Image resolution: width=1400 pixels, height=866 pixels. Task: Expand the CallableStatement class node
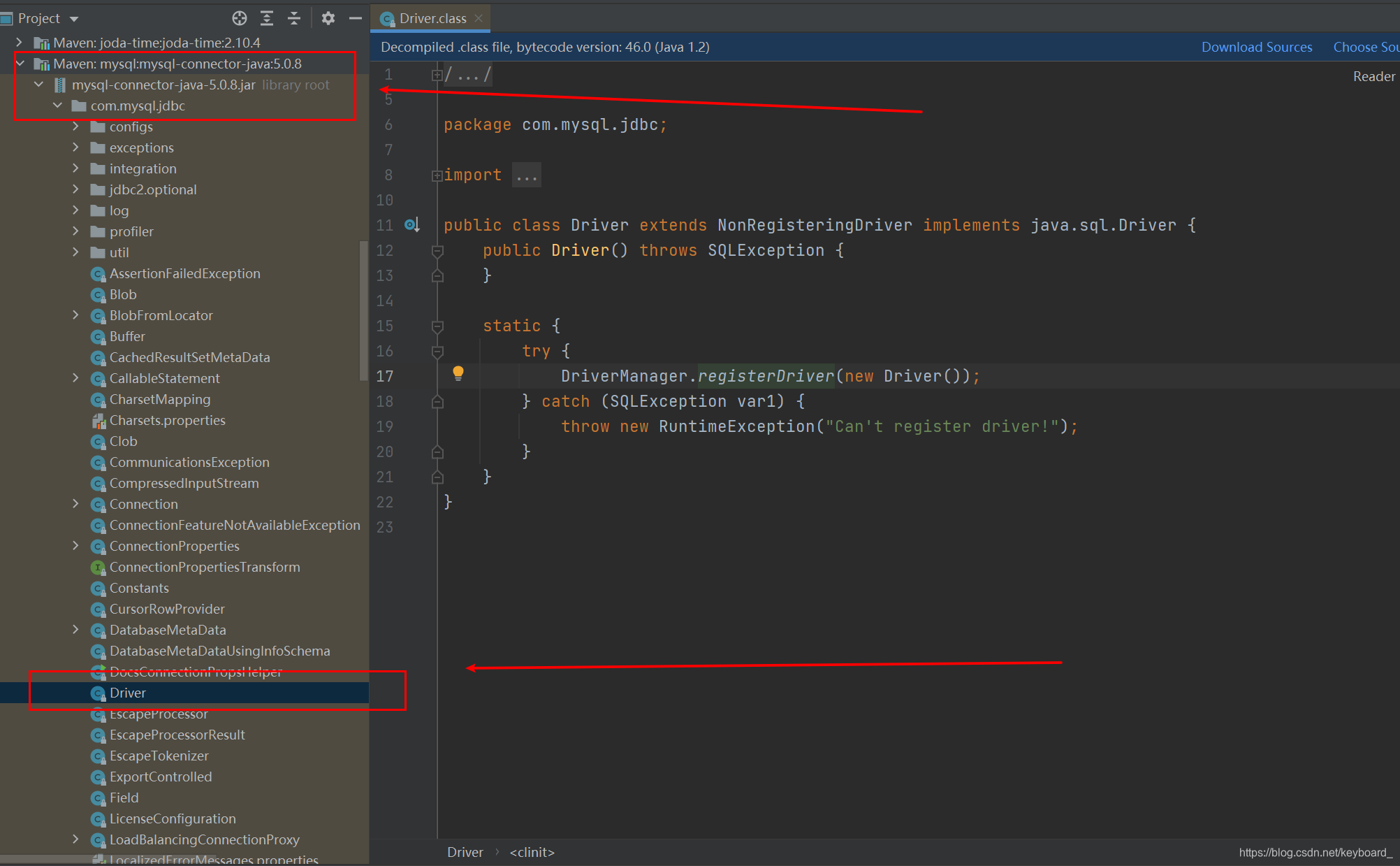(x=75, y=378)
